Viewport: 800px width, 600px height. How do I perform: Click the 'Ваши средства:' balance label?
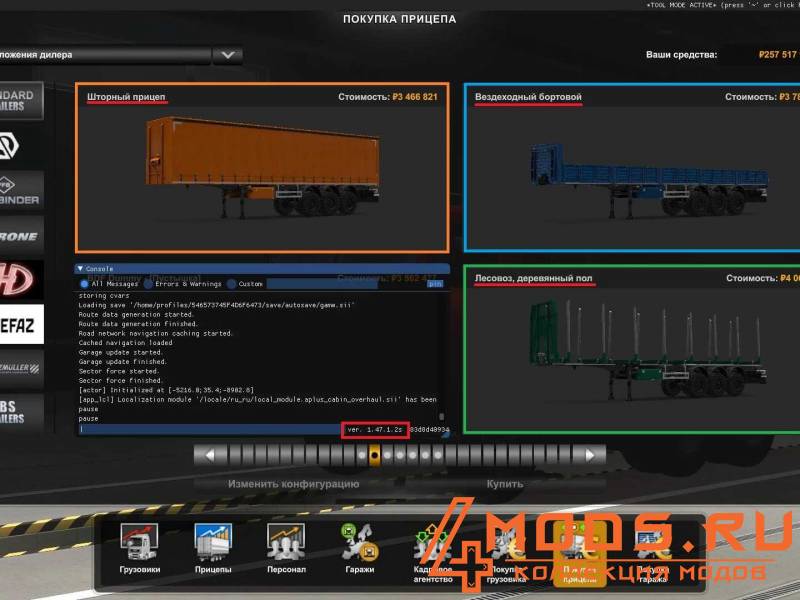click(x=681, y=55)
